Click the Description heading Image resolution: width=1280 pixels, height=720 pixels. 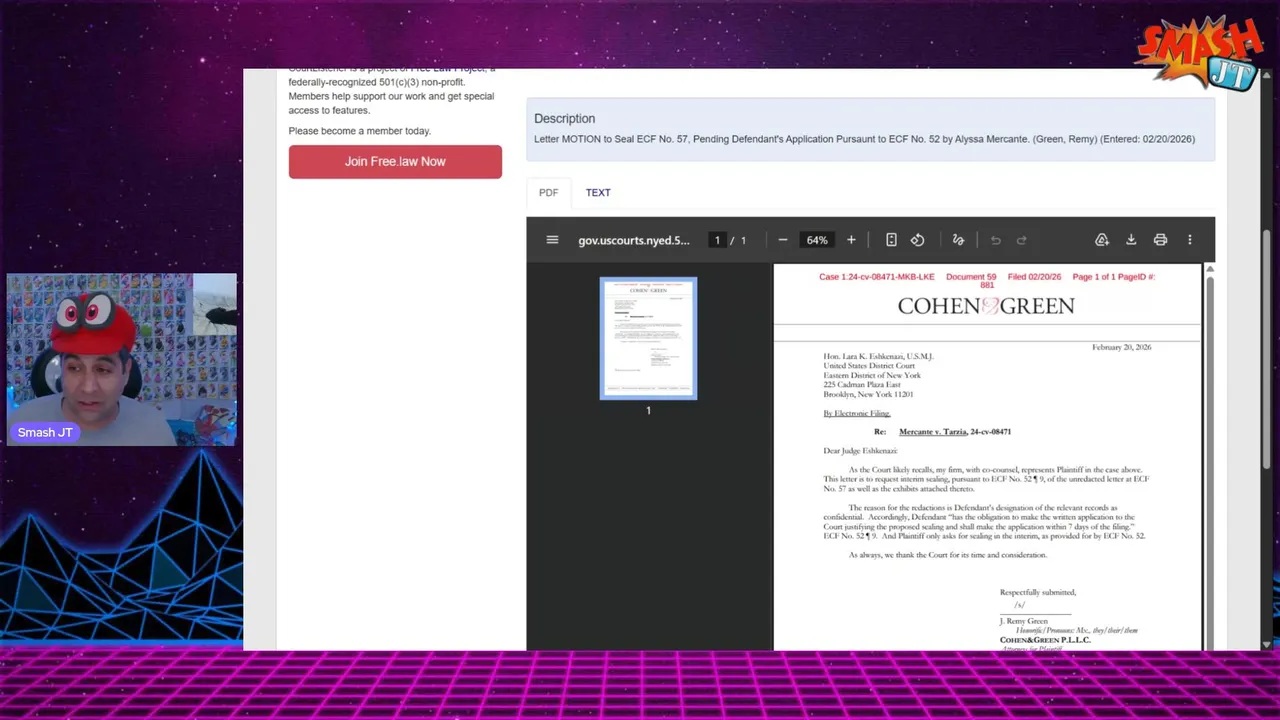click(564, 118)
